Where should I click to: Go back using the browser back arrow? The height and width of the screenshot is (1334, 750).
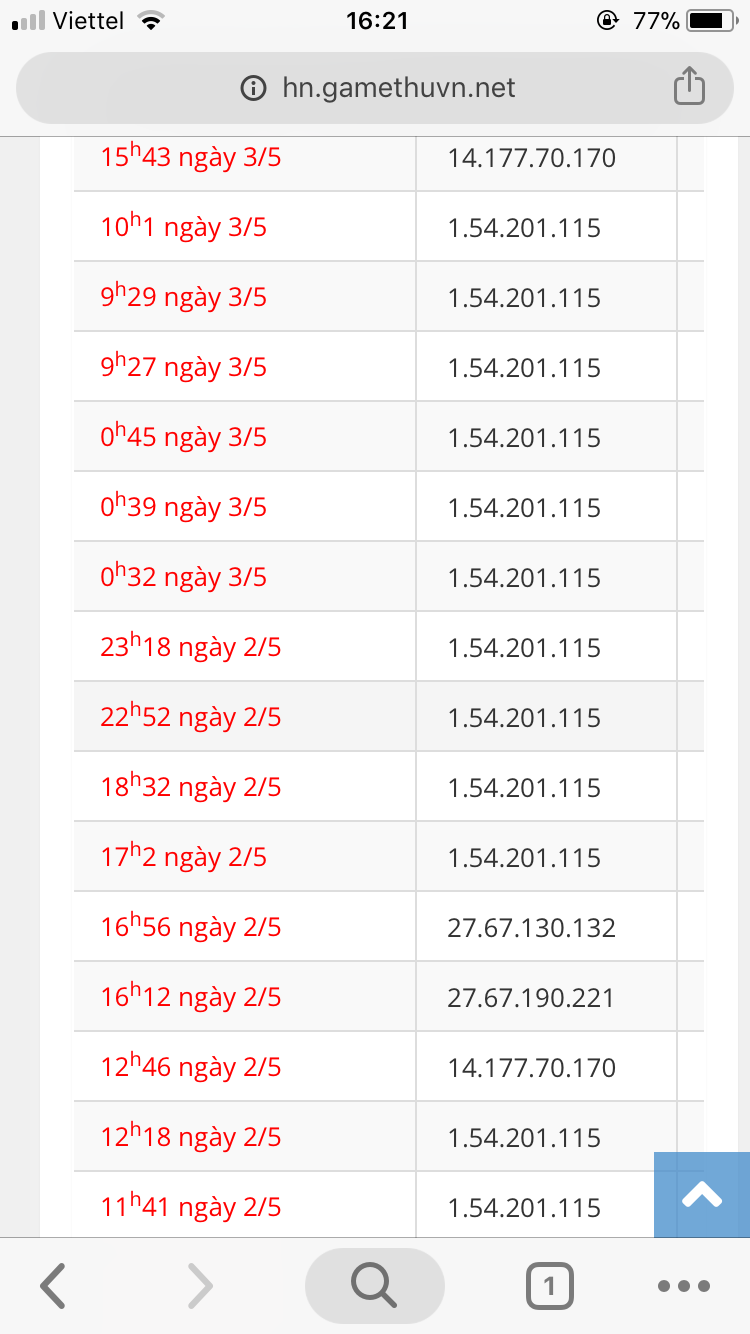click(x=54, y=1285)
